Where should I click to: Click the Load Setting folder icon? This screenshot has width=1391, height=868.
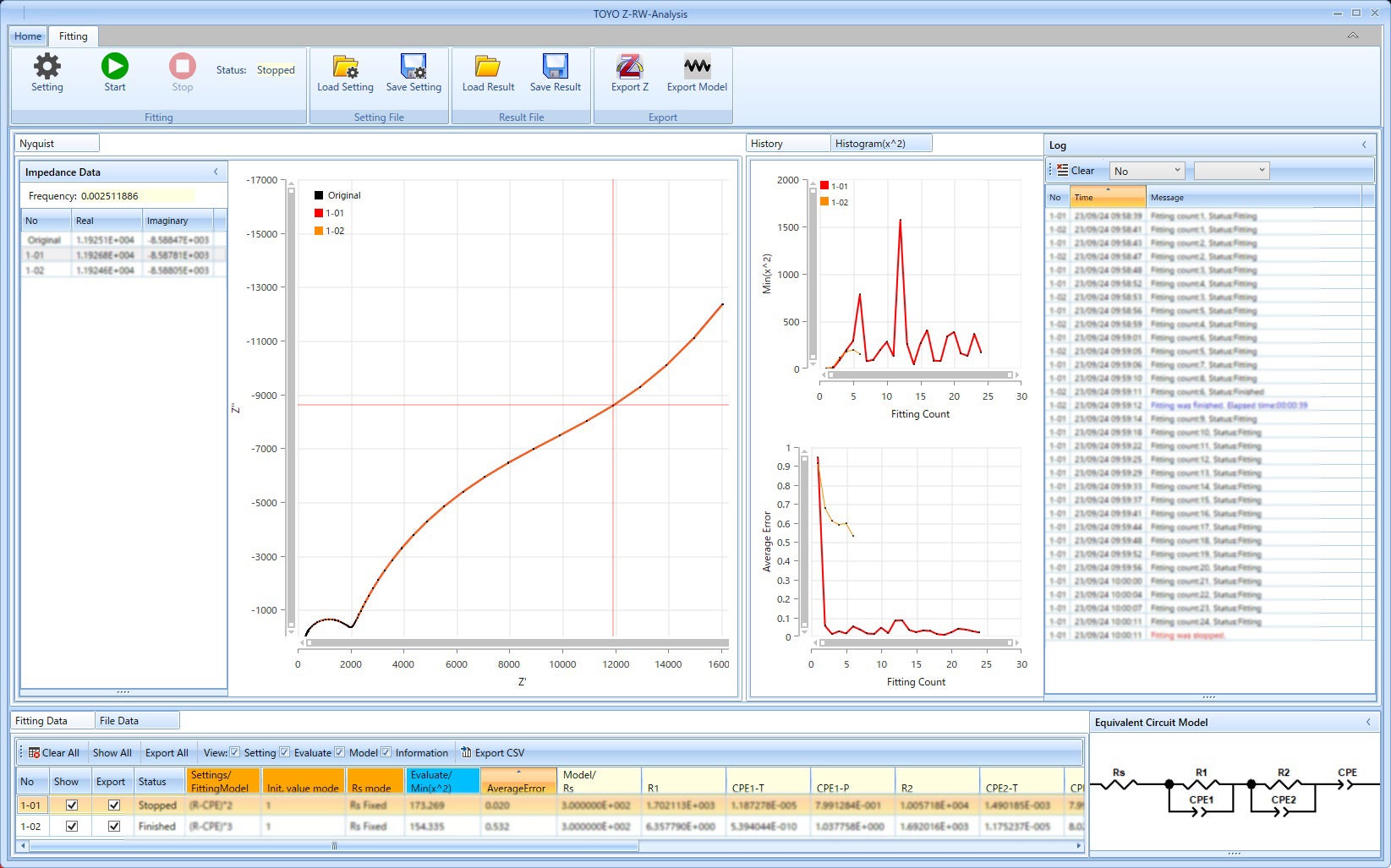[x=345, y=67]
